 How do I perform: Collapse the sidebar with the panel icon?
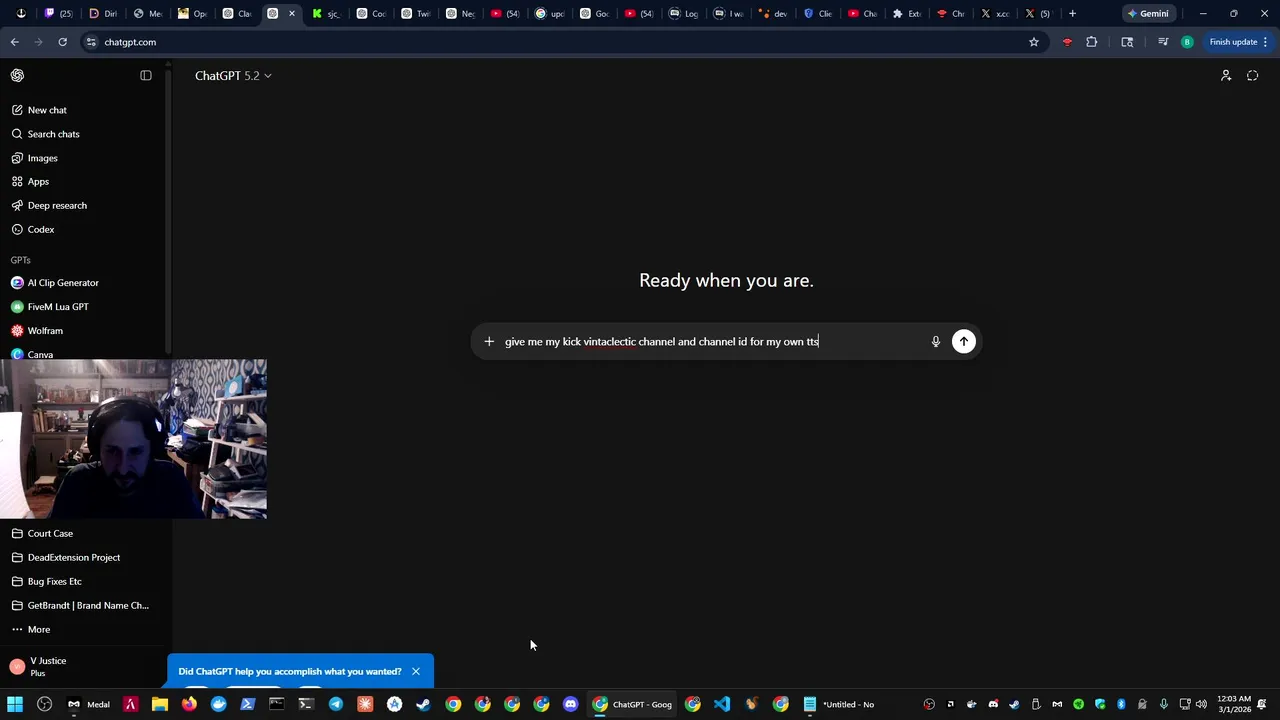click(146, 75)
